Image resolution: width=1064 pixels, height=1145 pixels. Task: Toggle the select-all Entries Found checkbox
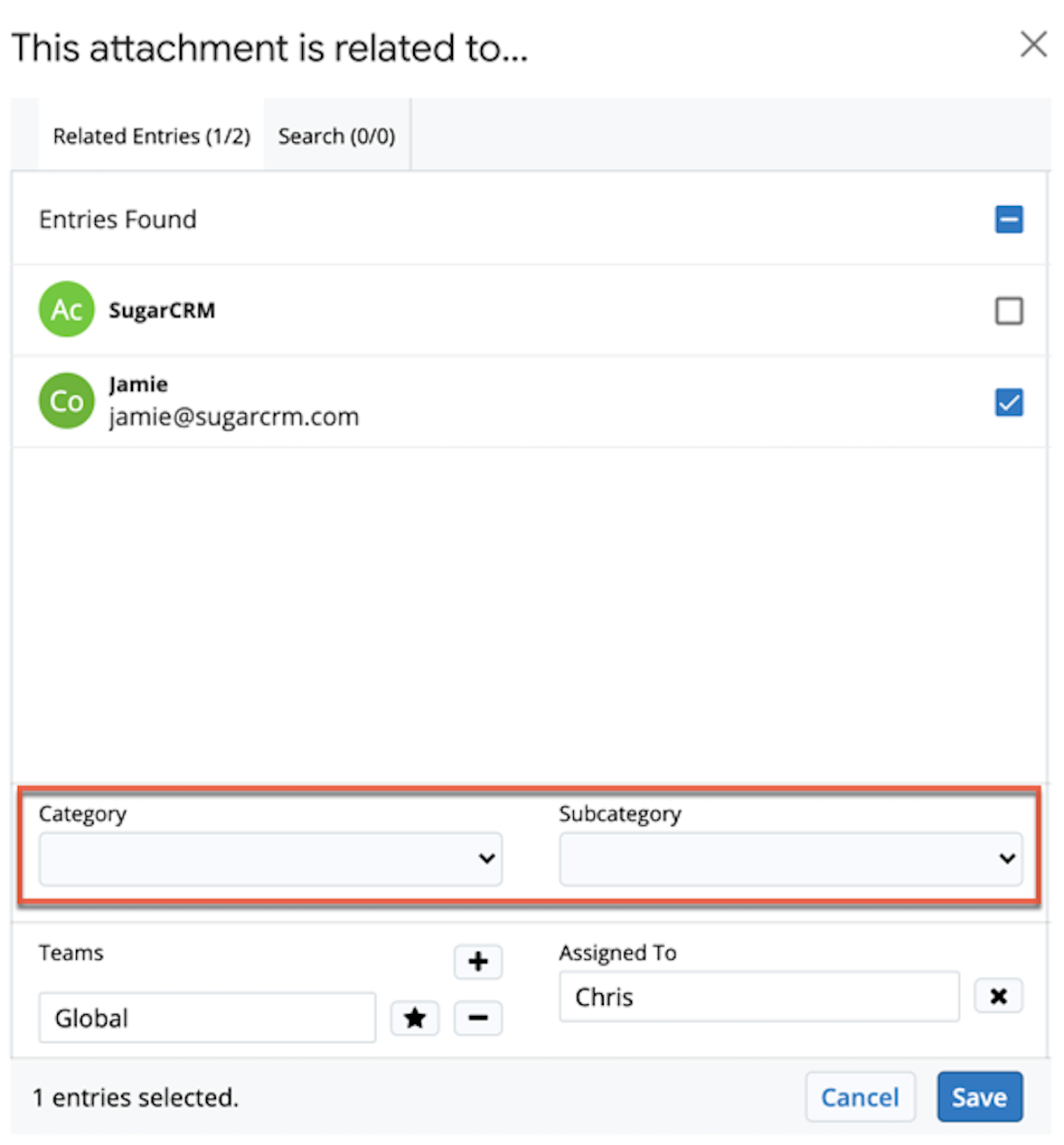(x=1009, y=220)
